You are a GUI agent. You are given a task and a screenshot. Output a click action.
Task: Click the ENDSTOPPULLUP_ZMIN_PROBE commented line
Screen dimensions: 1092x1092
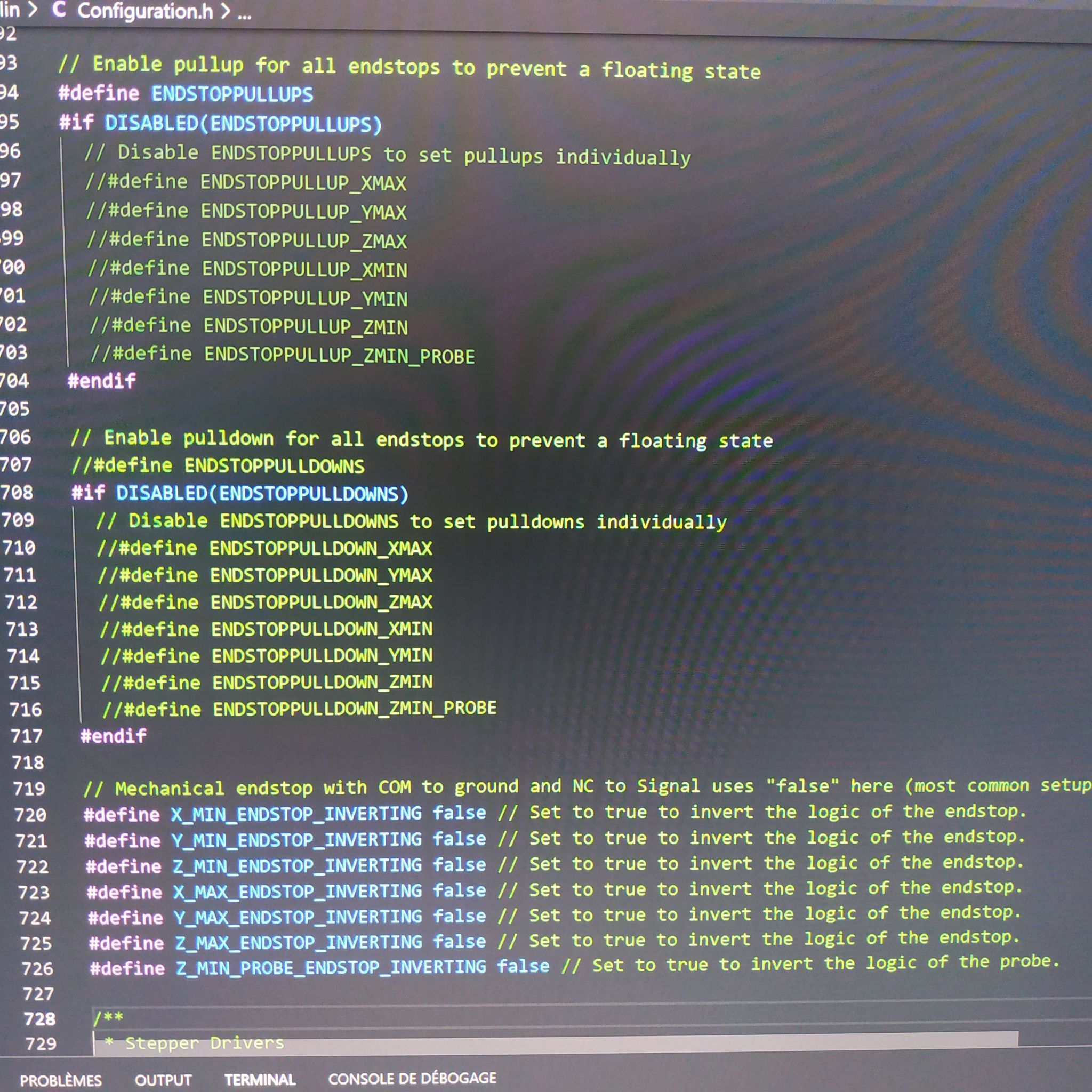[x=283, y=355]
